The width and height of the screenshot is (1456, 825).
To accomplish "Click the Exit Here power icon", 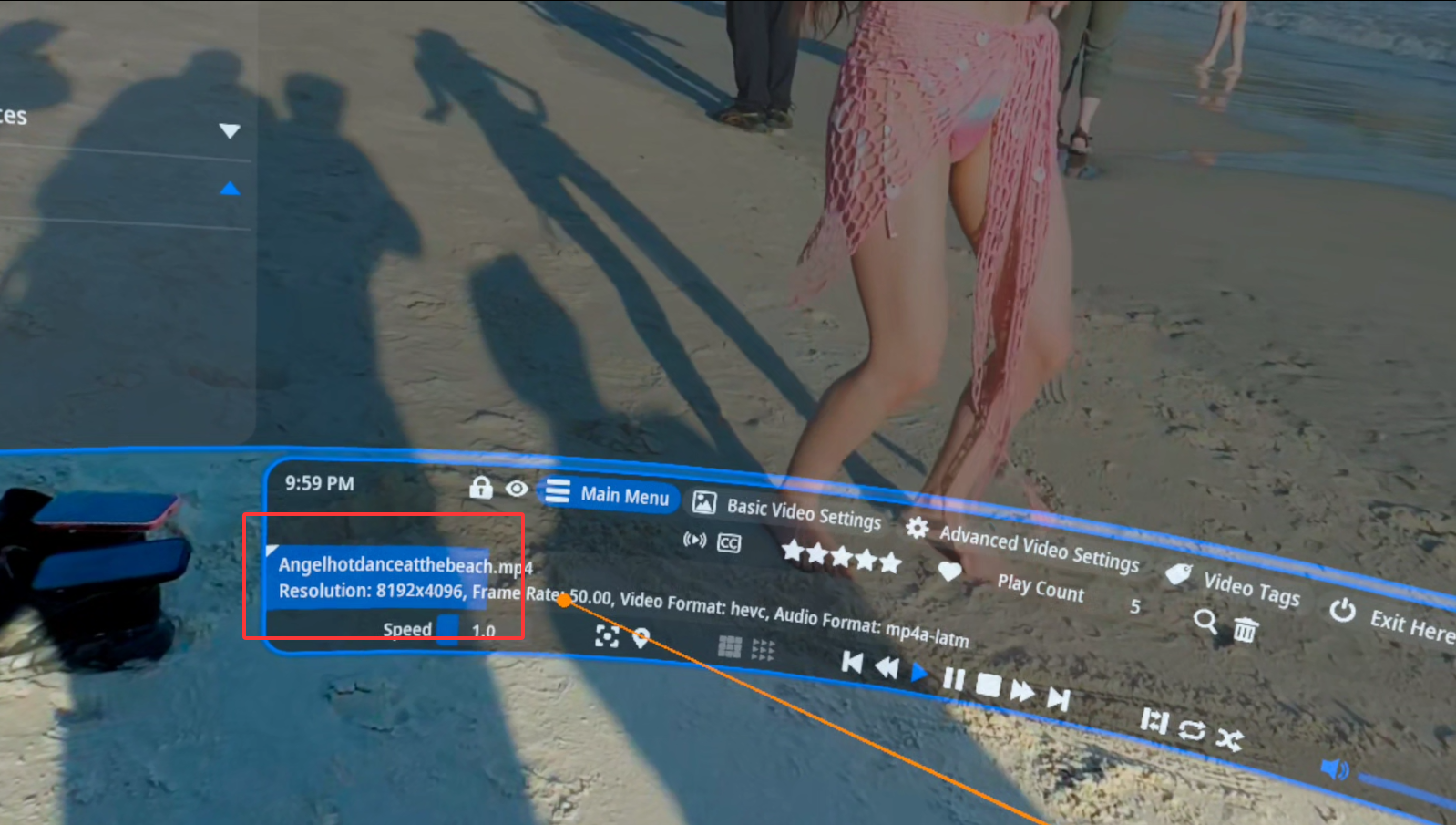I will (x=1342, y=610).
